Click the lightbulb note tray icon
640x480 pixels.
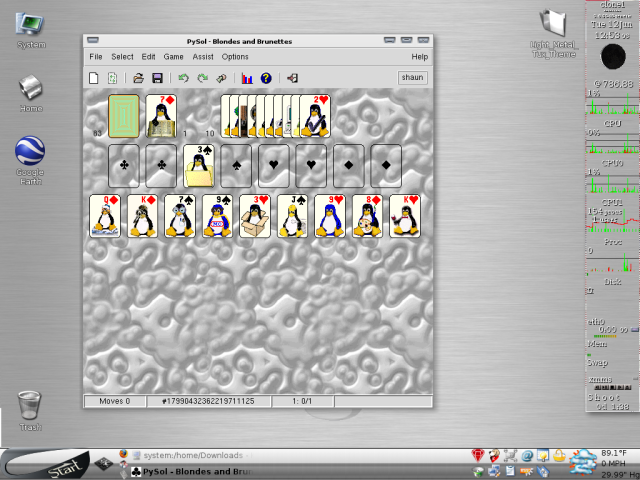tap(543, 455)
